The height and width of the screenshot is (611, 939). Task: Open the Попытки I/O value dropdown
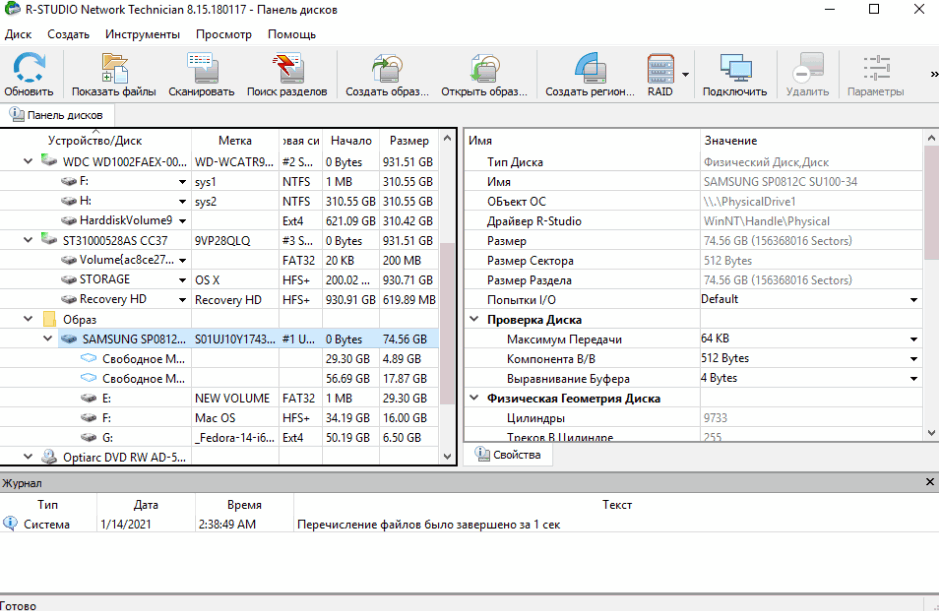(x=914, y=300)
